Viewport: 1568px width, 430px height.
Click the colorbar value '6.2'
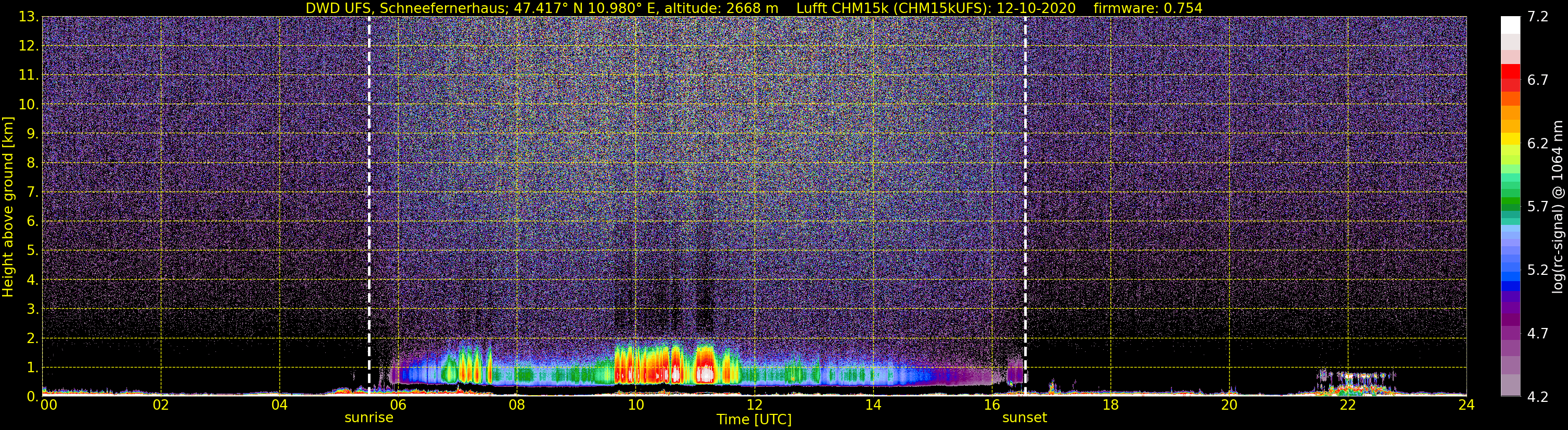pos(1538,143)
